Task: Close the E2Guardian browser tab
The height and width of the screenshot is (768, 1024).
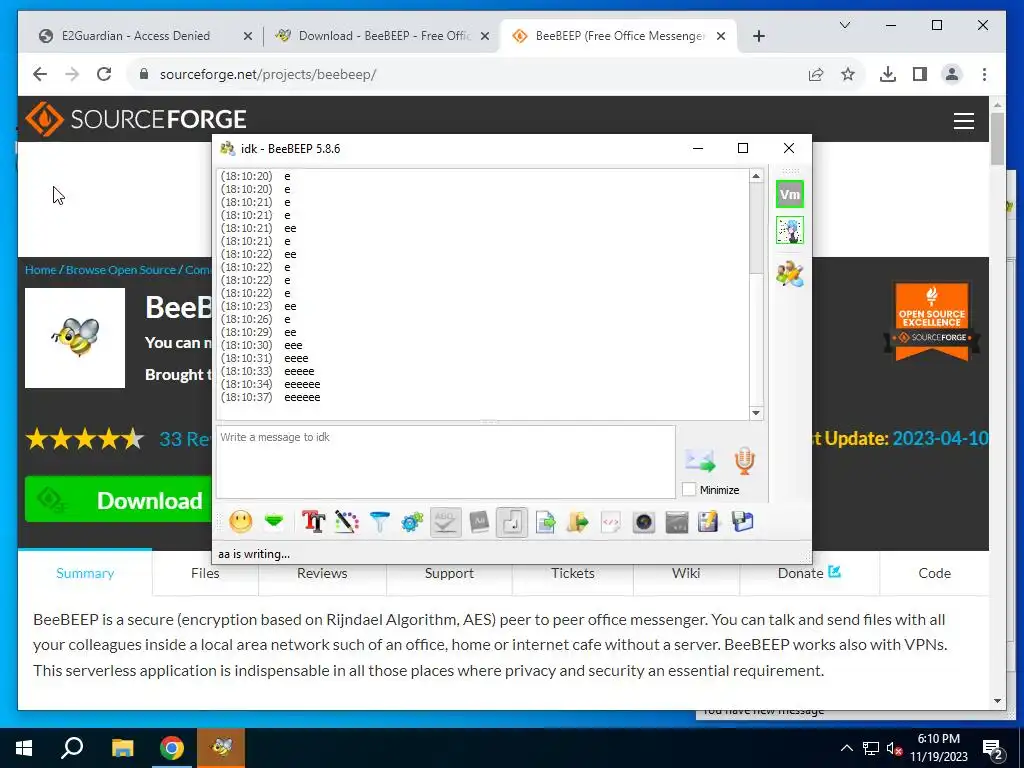Action: pyautogui.click(x=248, y=37)
